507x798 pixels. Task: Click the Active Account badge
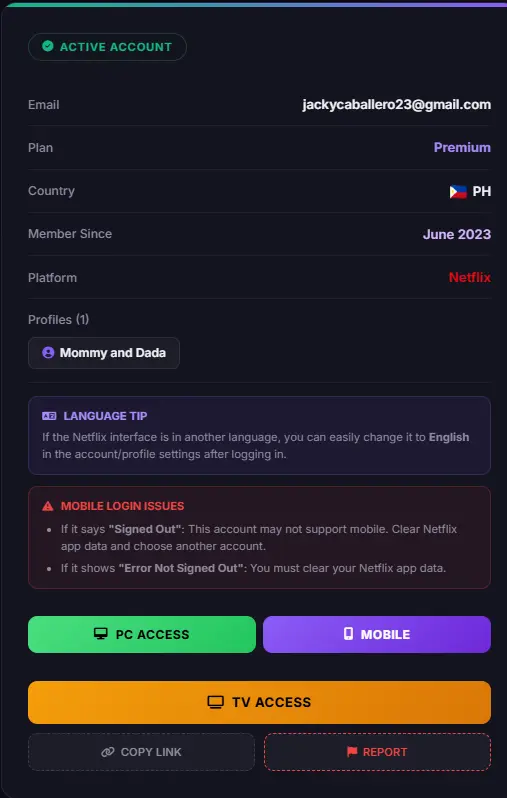pos(107,47)
